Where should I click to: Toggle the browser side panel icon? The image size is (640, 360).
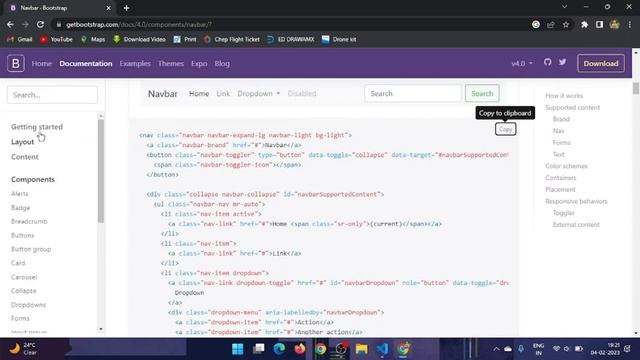click(x=599, y=24)
